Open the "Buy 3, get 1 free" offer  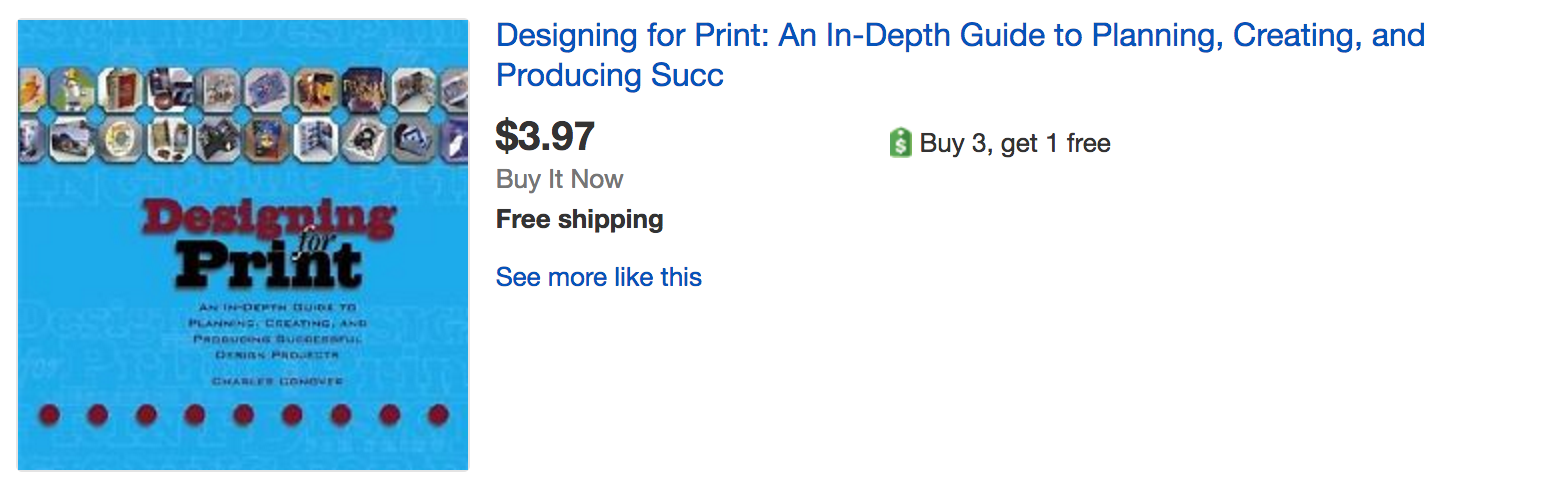(1014, 144)
